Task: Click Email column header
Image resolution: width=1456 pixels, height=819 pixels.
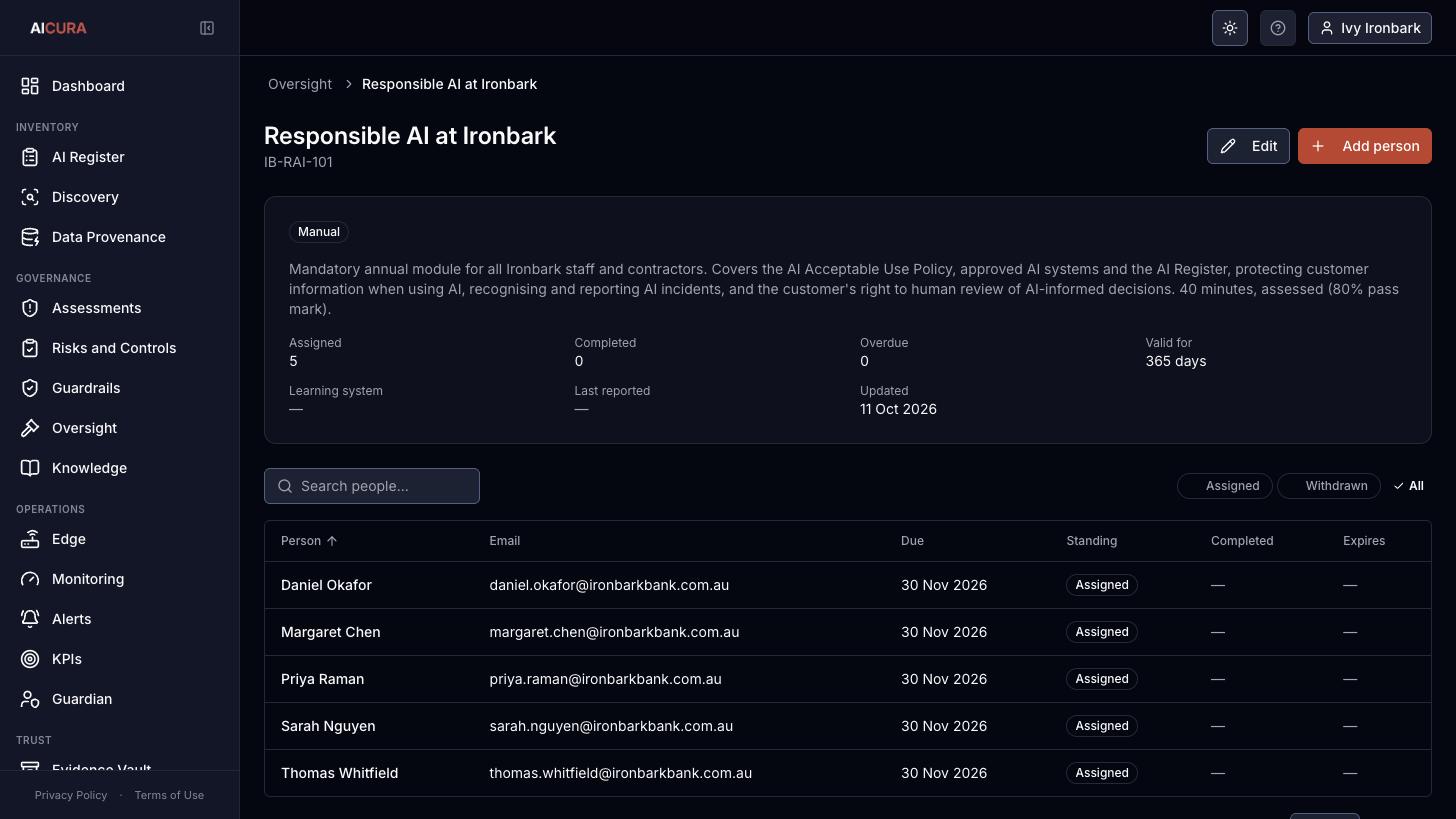Action: (505, 541)
